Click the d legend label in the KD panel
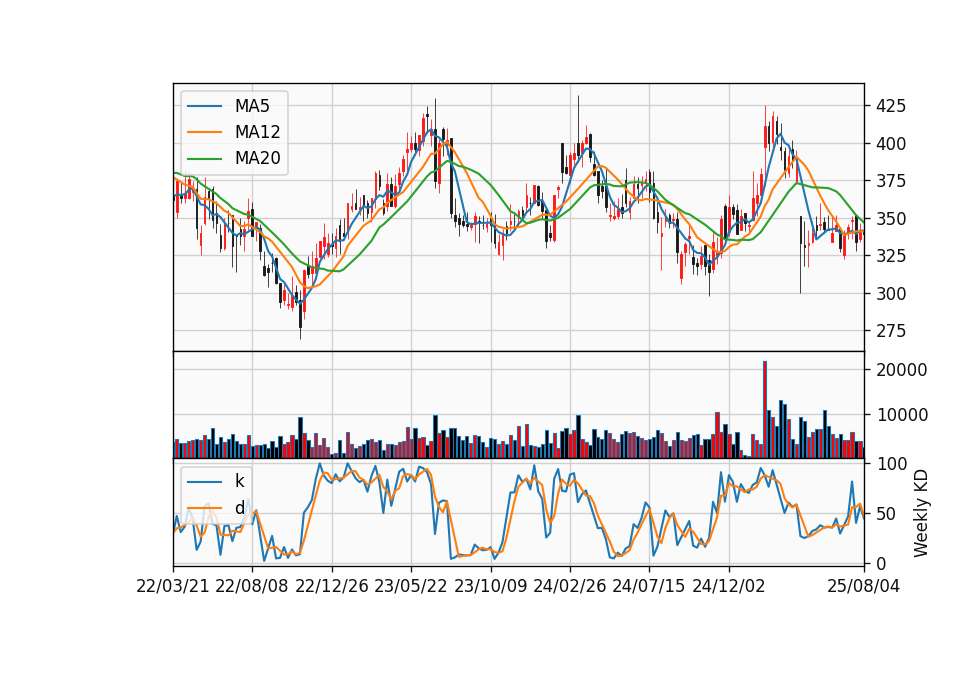The height and width of the screenshot is (690, 960). [x=239, y=508]
